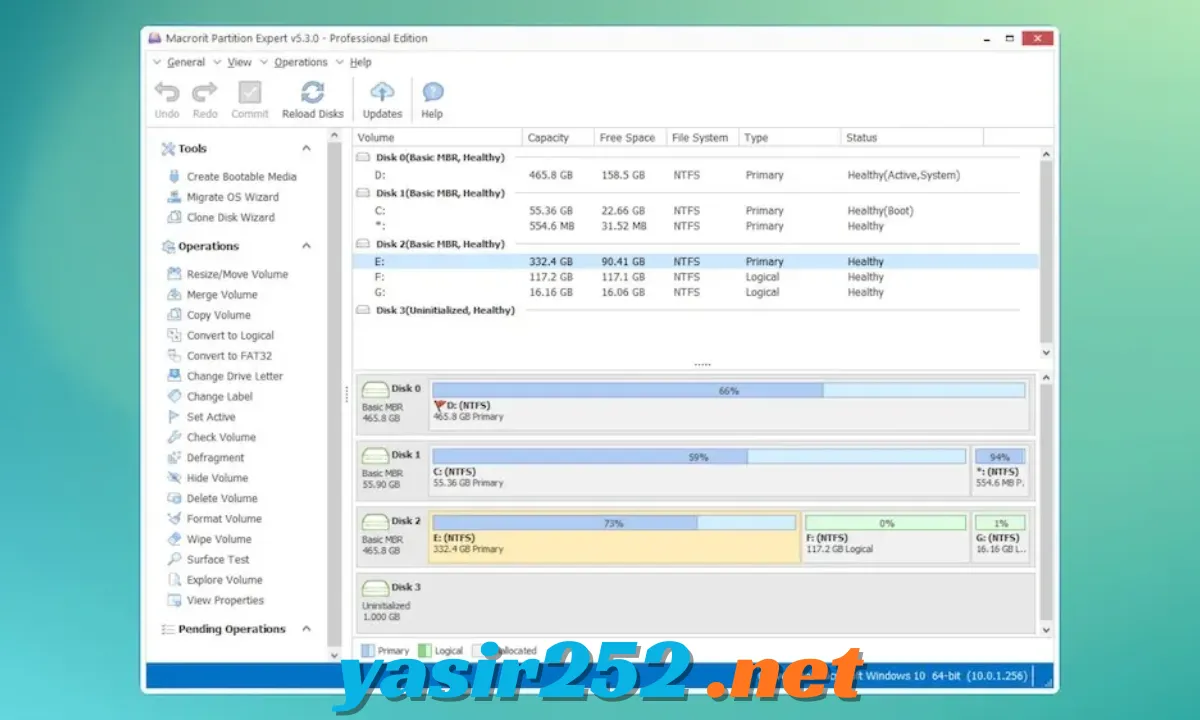Open the Updates cloud icon
1200x720 pixels.
tap(382, 92)
